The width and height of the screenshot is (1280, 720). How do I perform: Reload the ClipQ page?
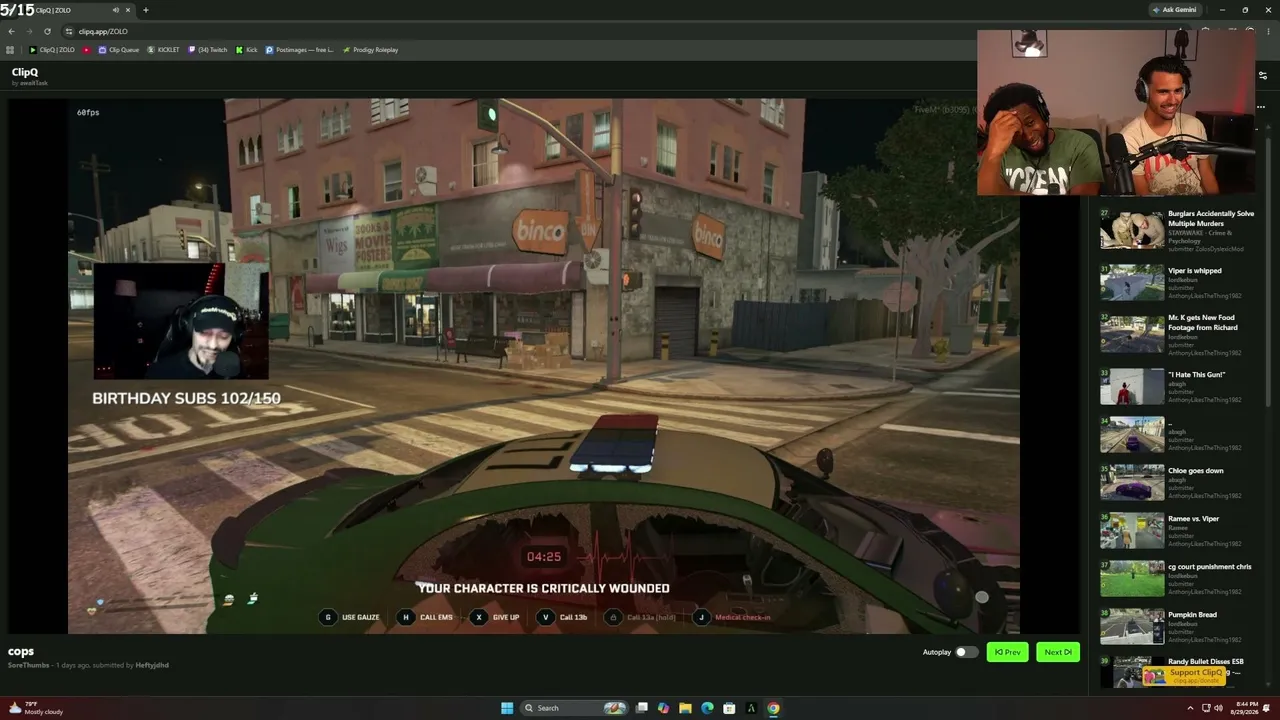[47, 31]
